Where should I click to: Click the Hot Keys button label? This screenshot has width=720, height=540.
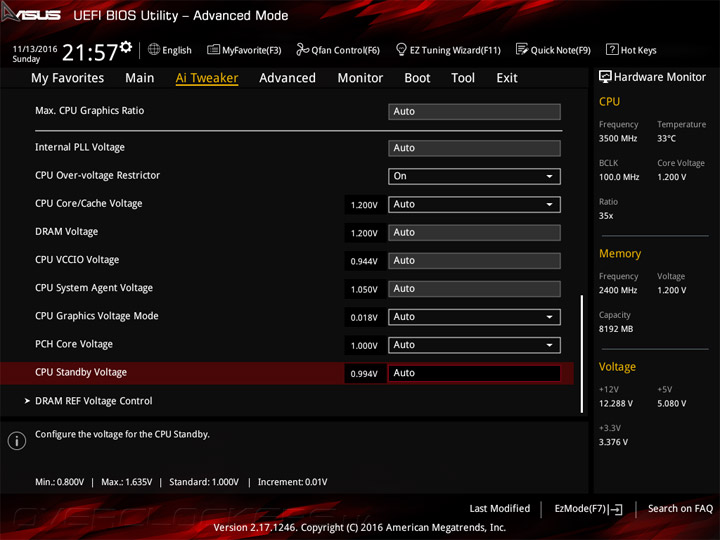tap(639, 50)
